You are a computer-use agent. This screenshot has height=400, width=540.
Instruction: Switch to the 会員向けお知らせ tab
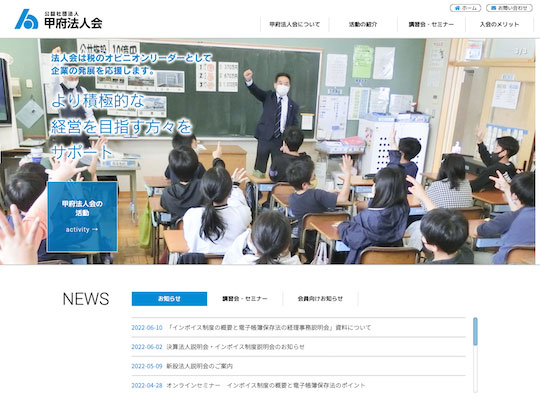point(320,299)
